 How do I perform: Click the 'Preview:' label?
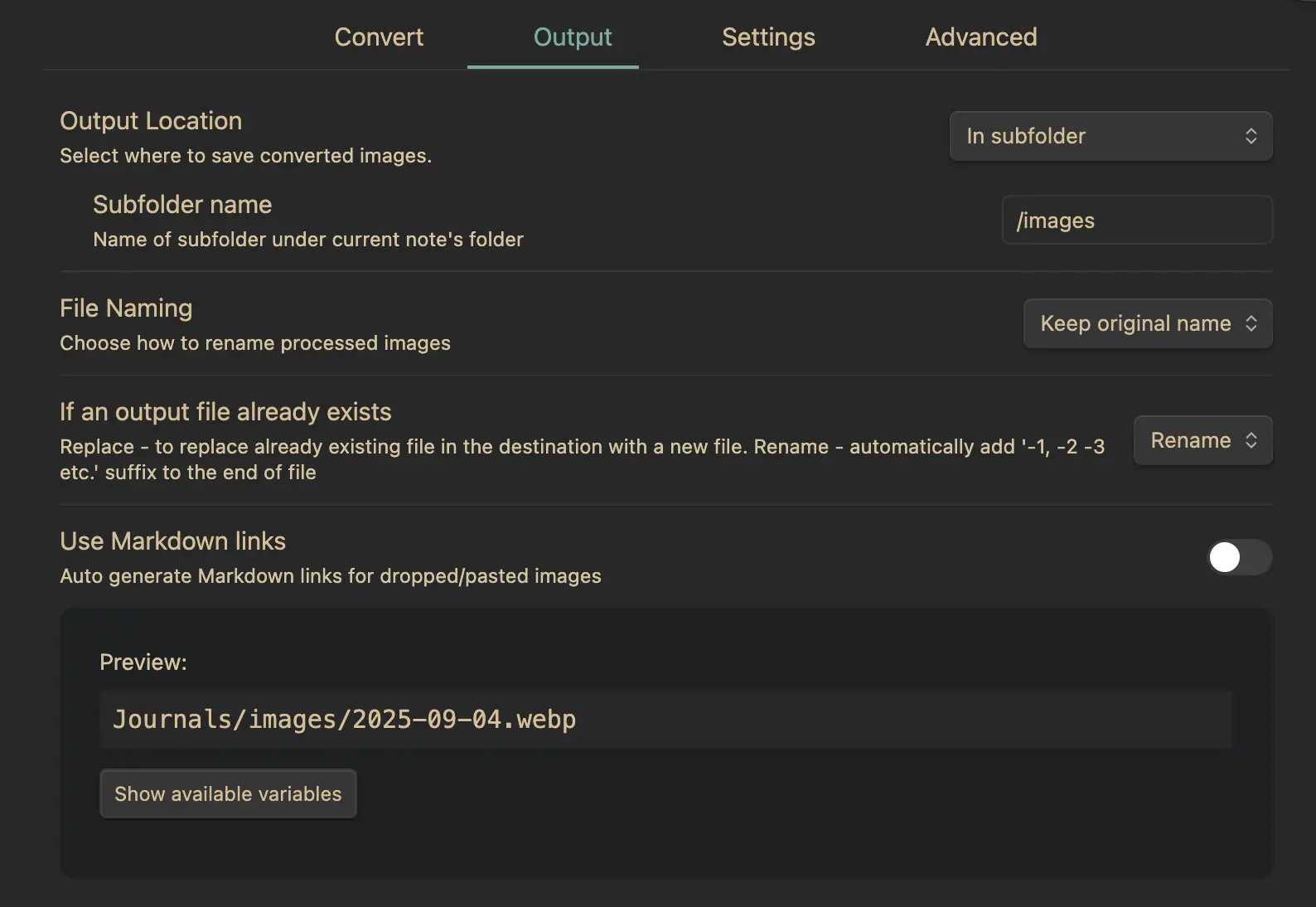pyautogui.click(x=143, y=662)
